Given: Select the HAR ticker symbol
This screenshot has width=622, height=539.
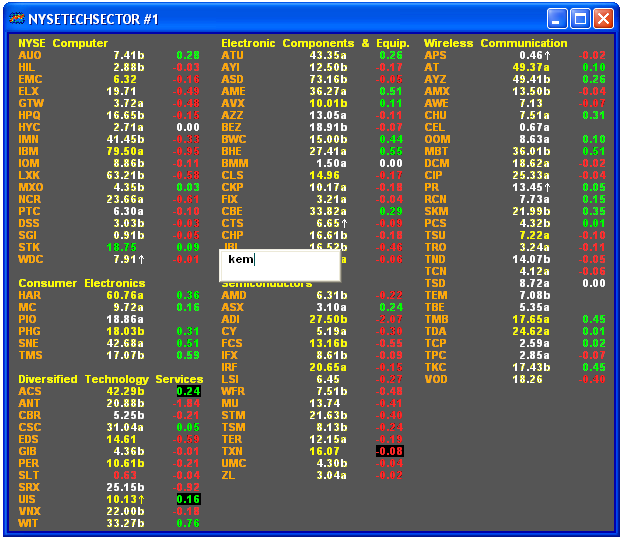Looking at the screenshot, I should click(x=30, y=295).
